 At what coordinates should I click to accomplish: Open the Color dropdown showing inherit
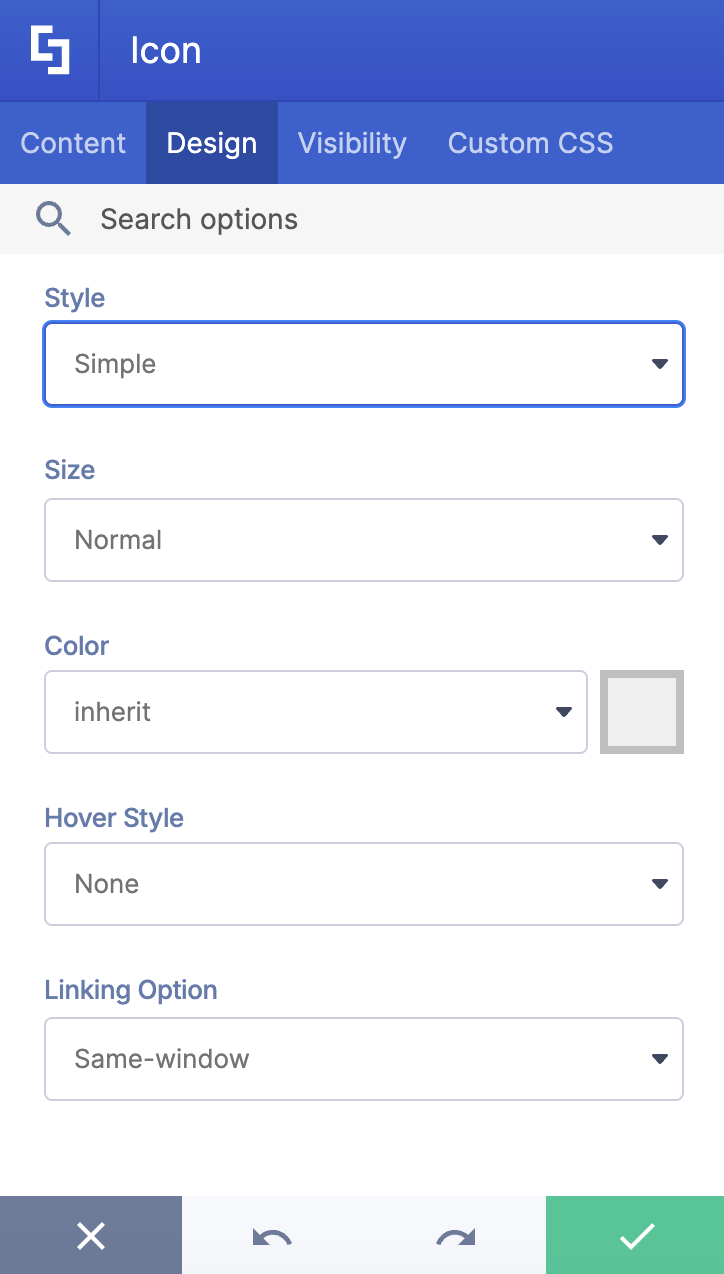(x=316, y=712)
